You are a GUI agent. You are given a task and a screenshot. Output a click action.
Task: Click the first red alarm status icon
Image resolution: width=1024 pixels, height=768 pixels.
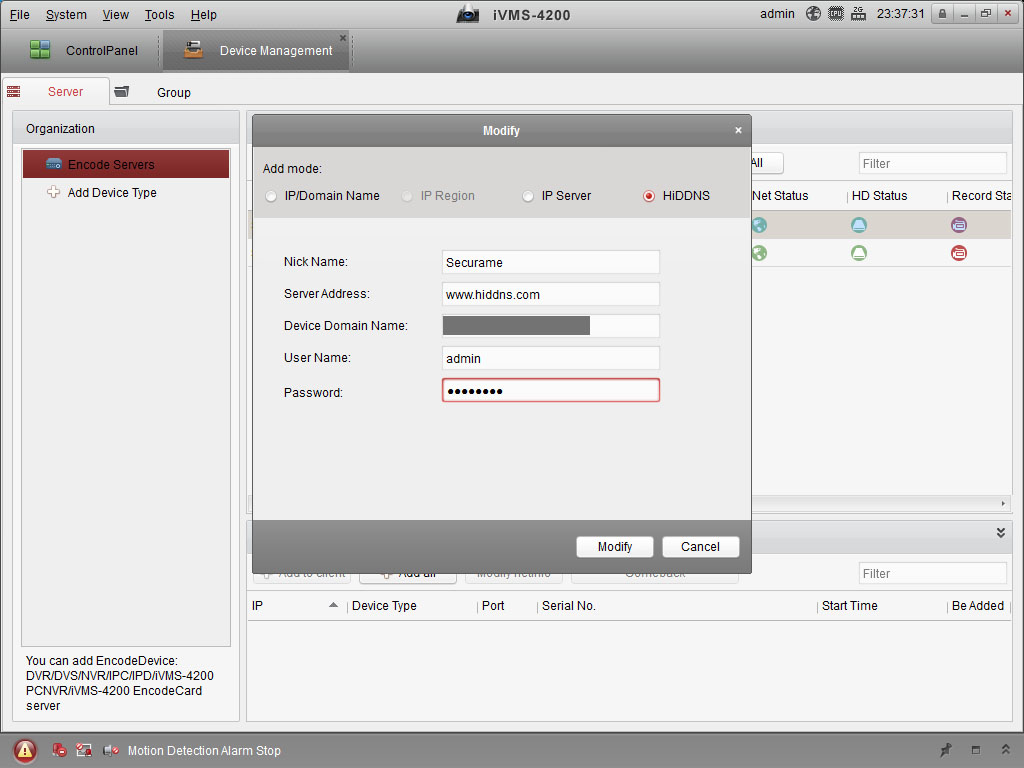point(59,750)
